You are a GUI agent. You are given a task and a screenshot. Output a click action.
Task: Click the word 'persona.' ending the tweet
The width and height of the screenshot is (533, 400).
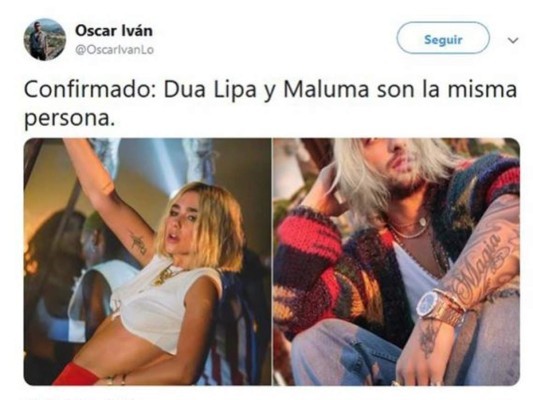[69, 120]
